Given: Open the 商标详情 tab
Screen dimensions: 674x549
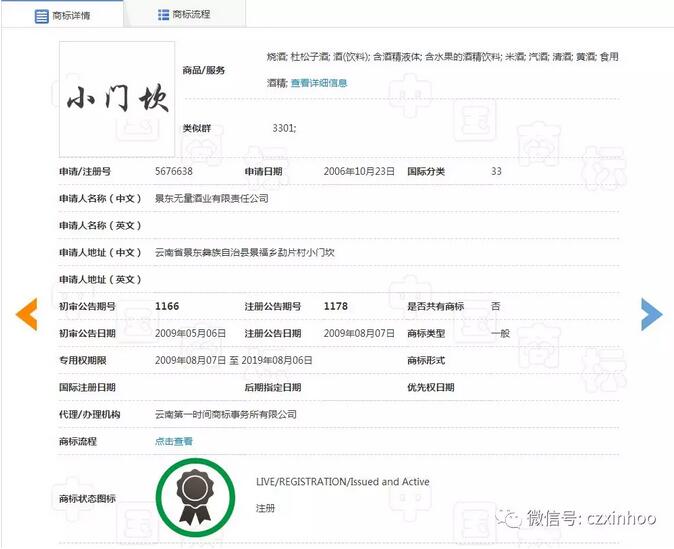Looking at the screenshot, I should (x=62, y=15).
